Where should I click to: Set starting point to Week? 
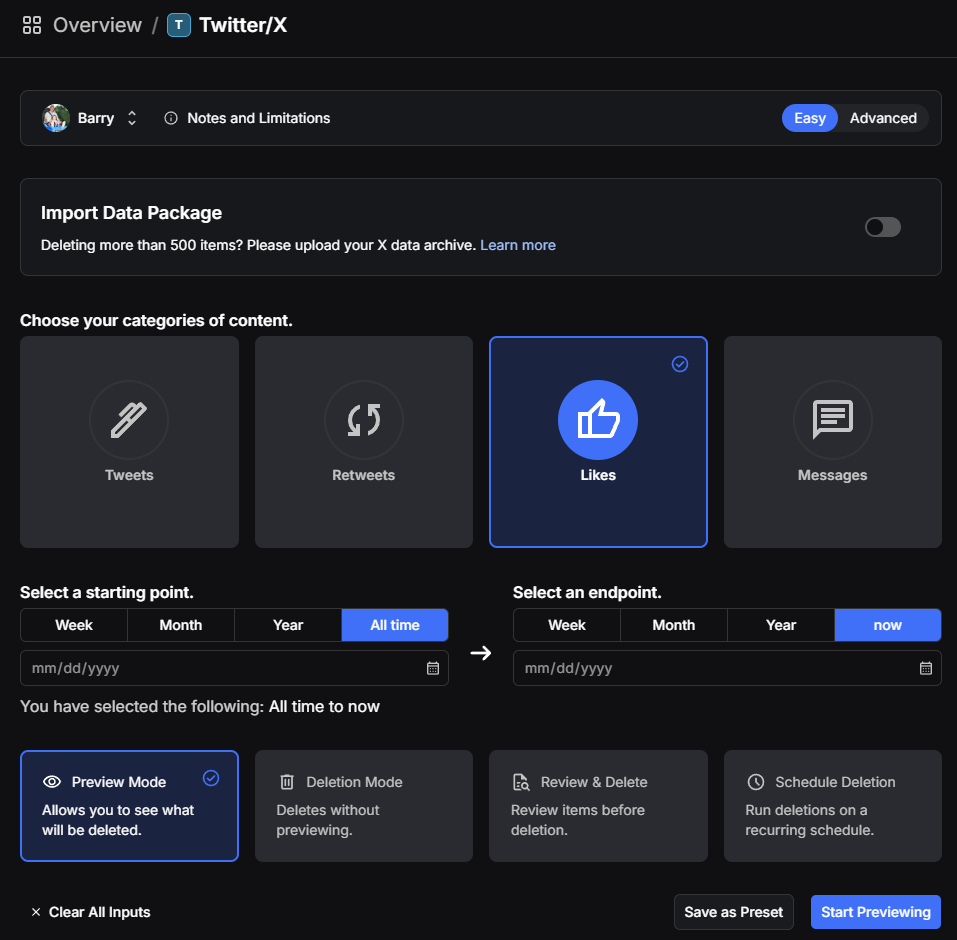click(74, 625)
